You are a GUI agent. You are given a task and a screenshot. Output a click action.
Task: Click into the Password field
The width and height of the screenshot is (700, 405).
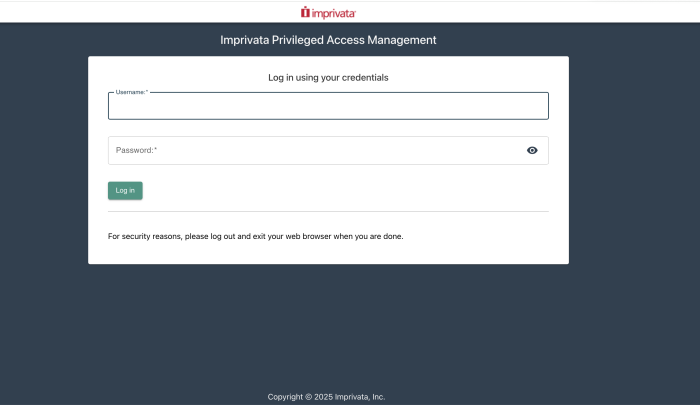(x=328, y=150)
